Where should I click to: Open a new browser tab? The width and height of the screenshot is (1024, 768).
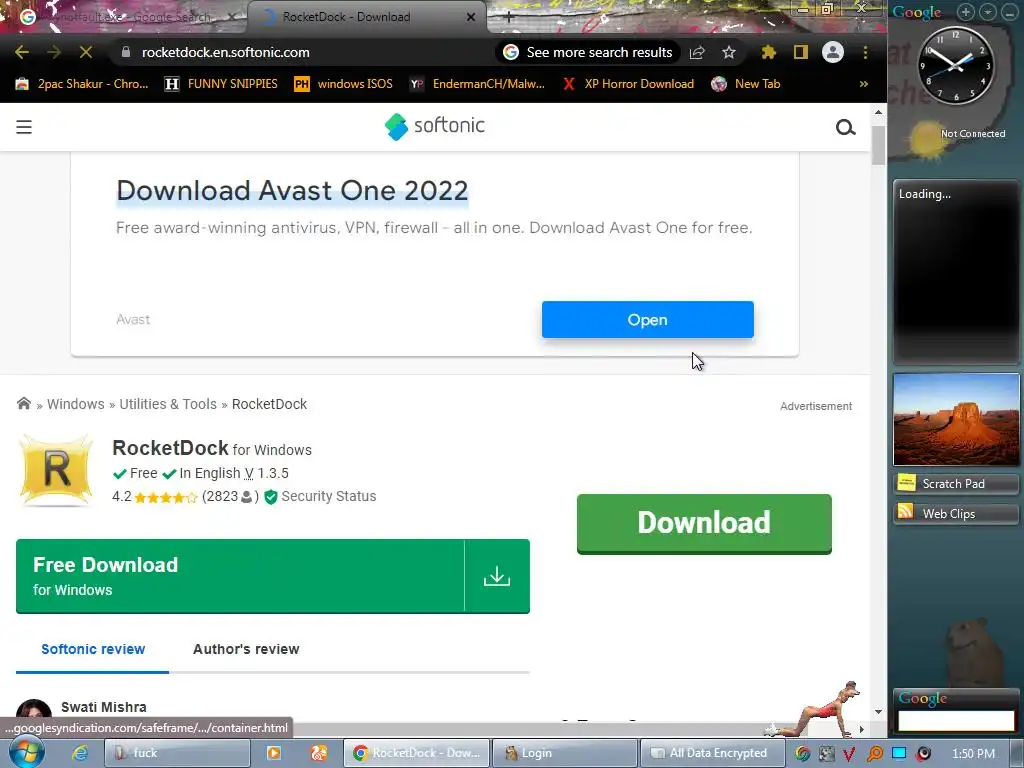tap(509, 18)
